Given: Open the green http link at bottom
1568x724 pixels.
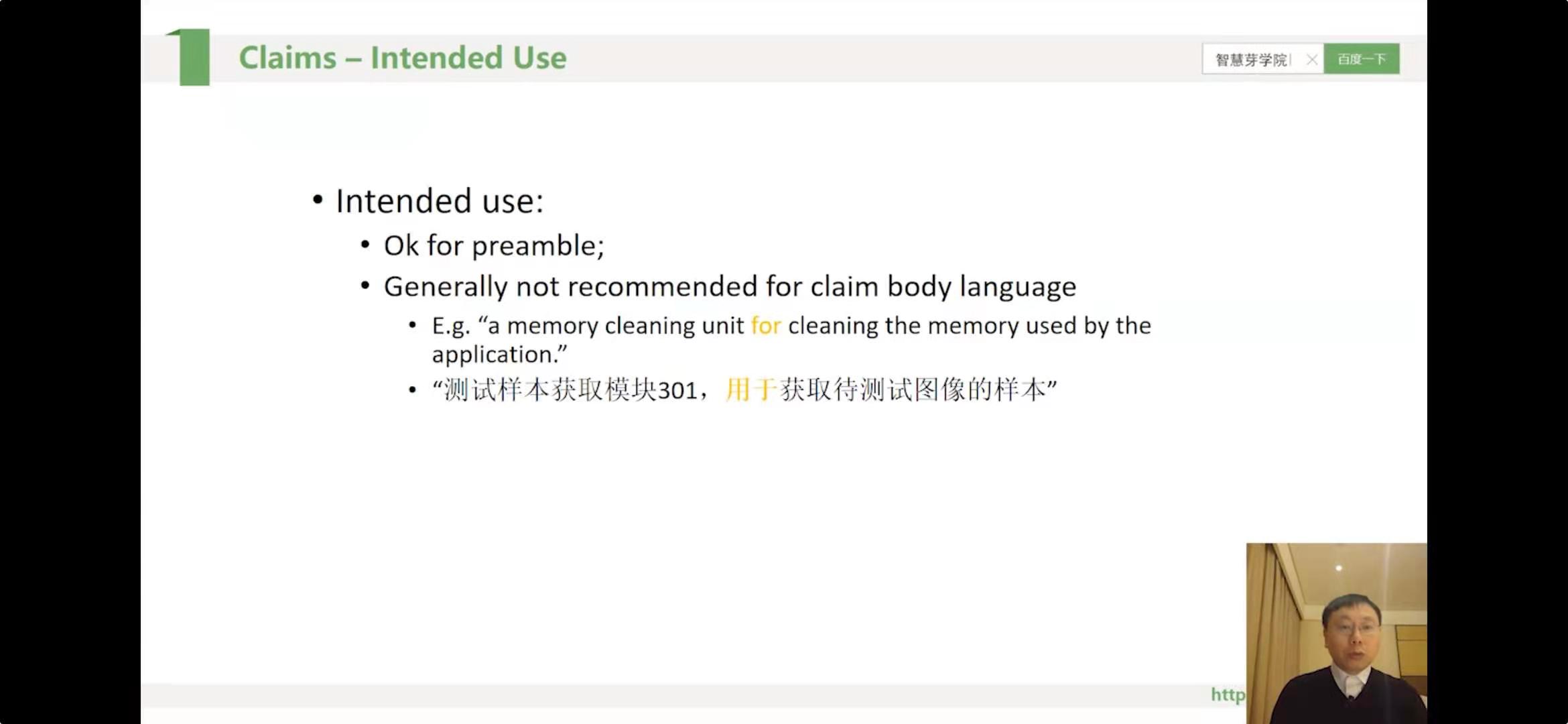Looking at the screenshot, I should coord(1228,695).
